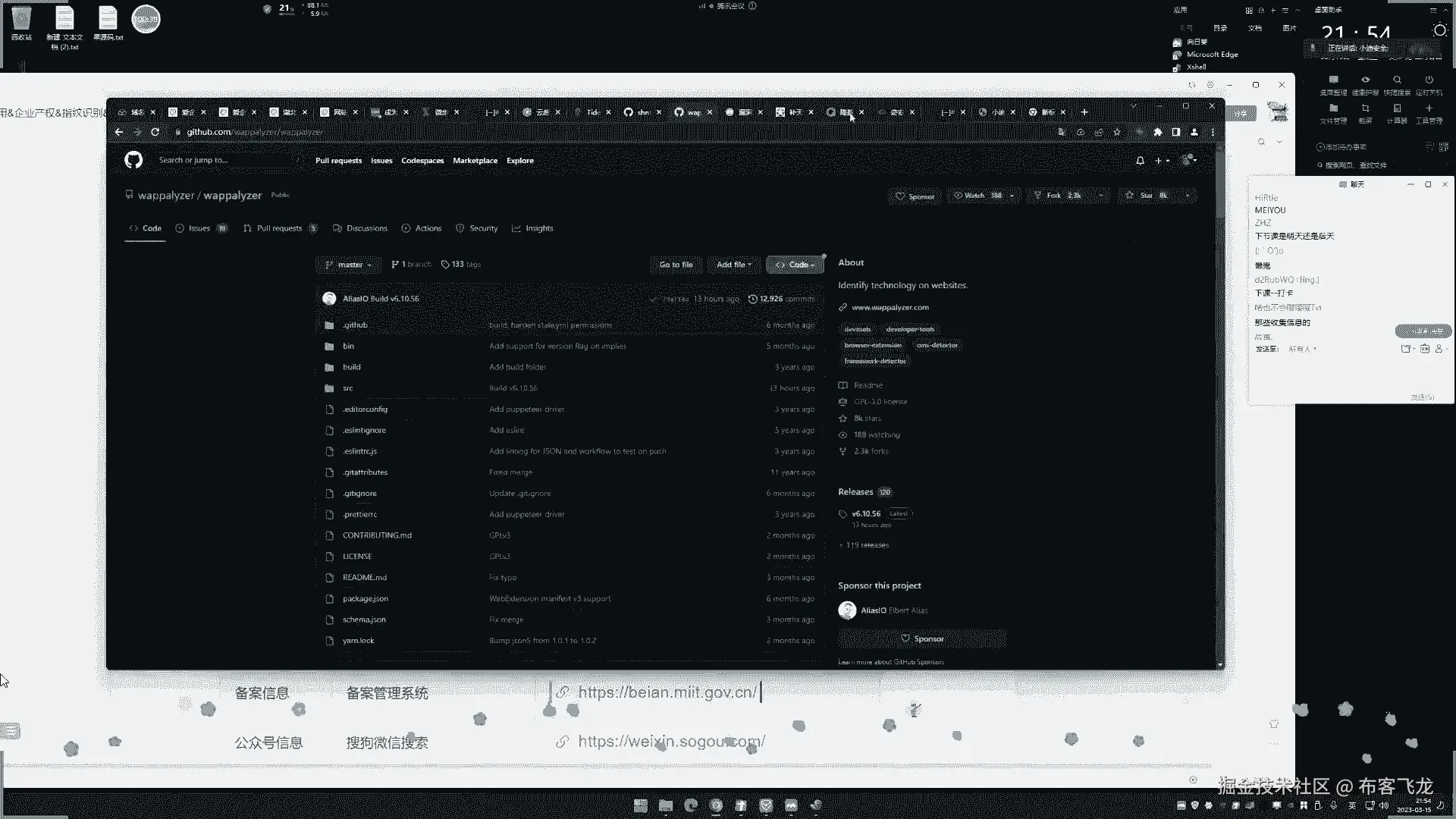Viewport: 1456px width, 819px height.
Task: Click the browser reload icon
Action: [x=155, y=132]
